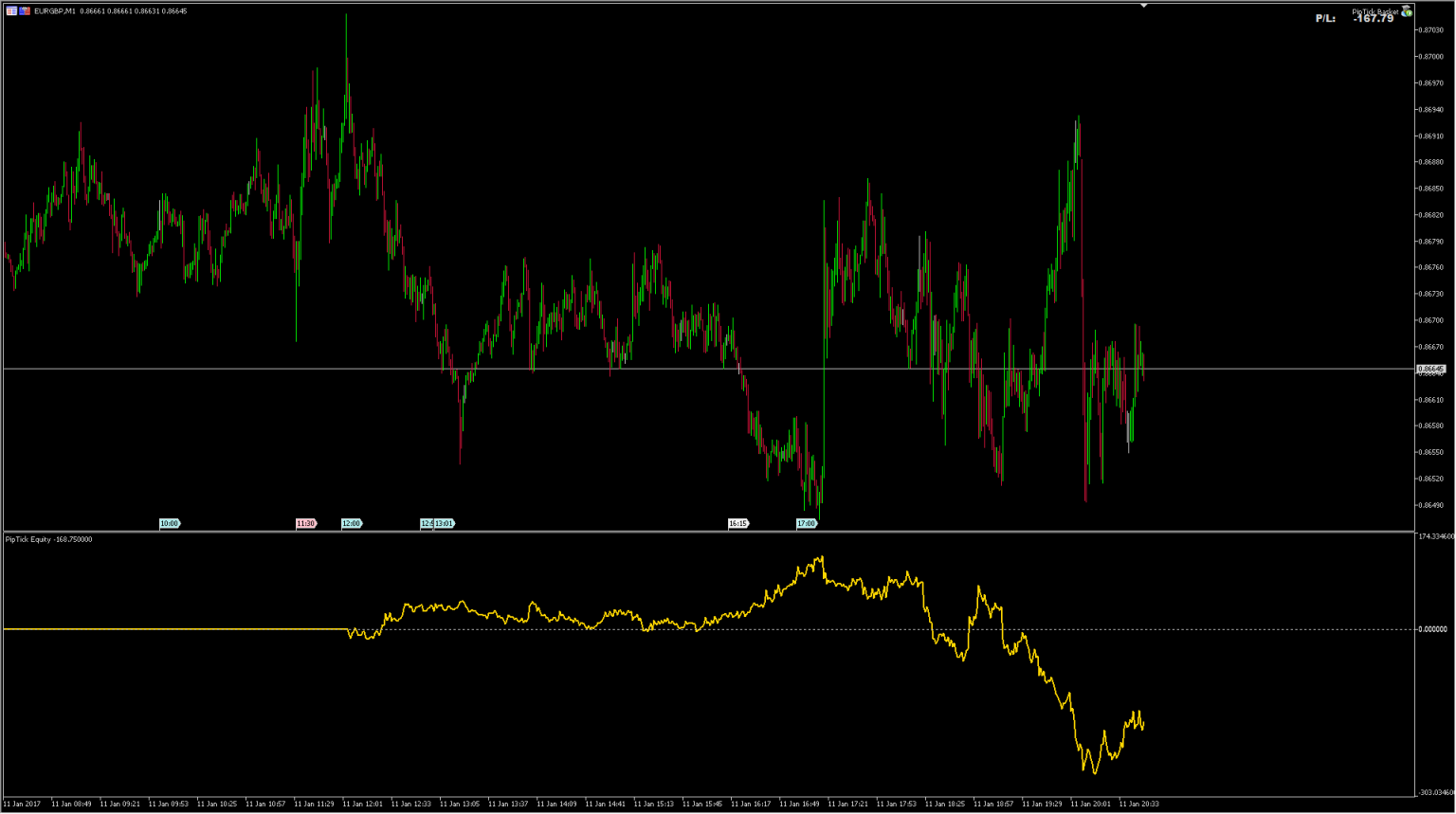Viewport: 1456px width, 814px height.
Task: Click the PipTick Basket expert name
Action: (1375, 11)
